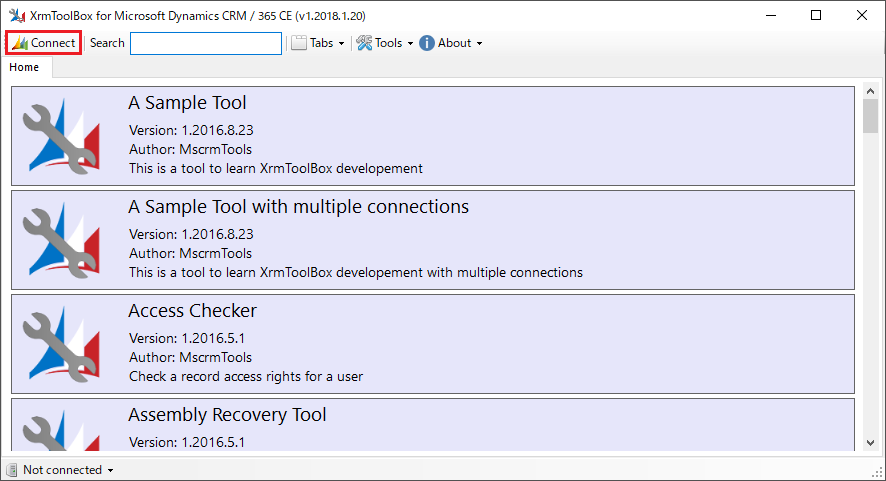The height and width of the screenshot is (481, 886).
Task: Click the multiple connections tool icon
Action: (x=61, y=240)
